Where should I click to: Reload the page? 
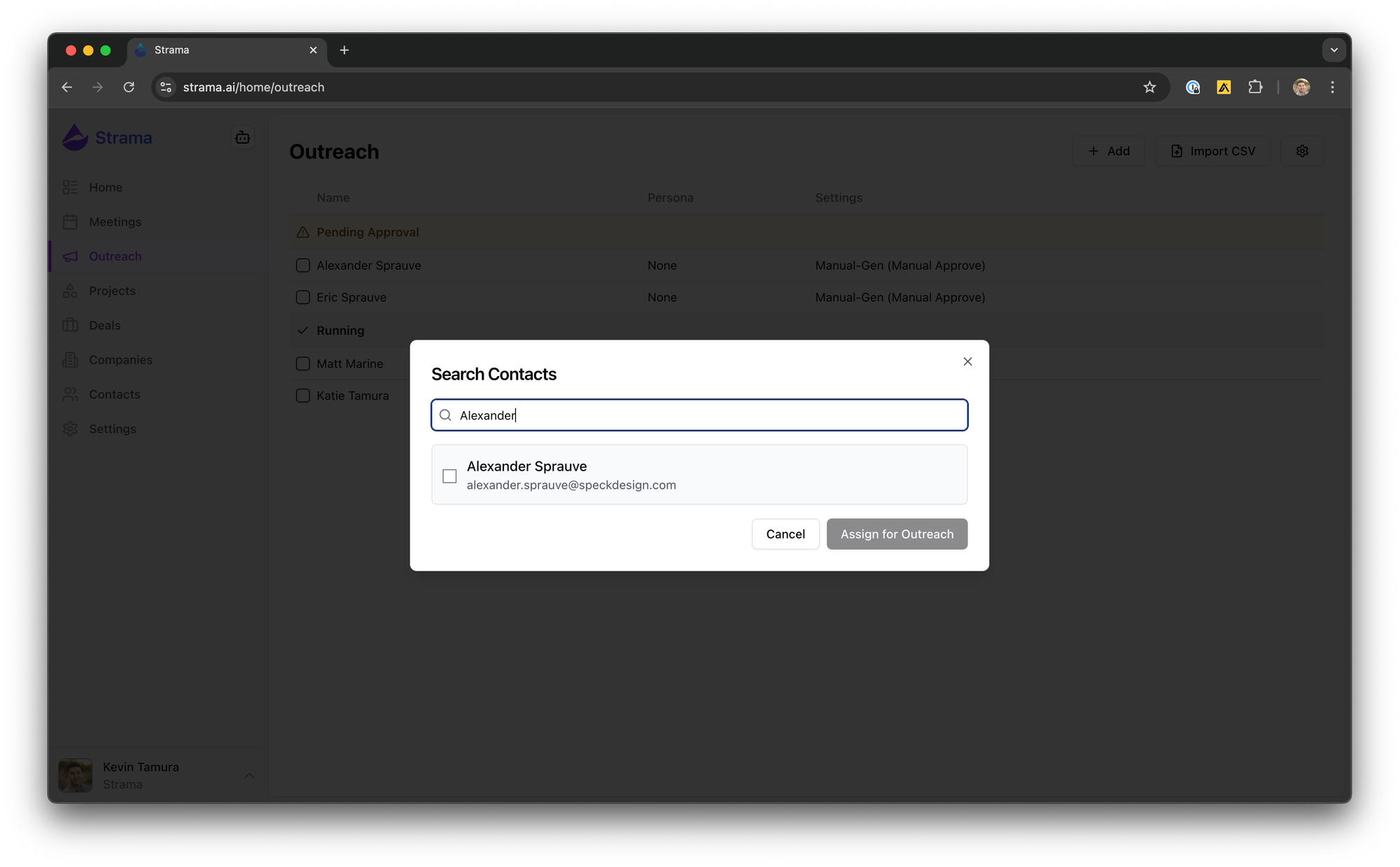click(x=129, y=87)
